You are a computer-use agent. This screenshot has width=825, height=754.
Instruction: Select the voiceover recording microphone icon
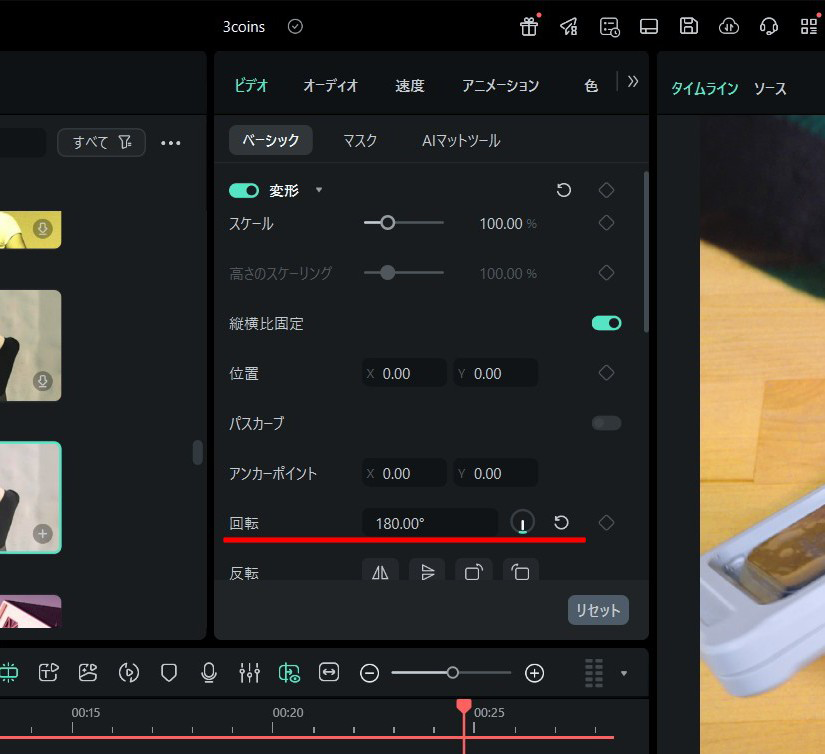[x=209, y=672]
